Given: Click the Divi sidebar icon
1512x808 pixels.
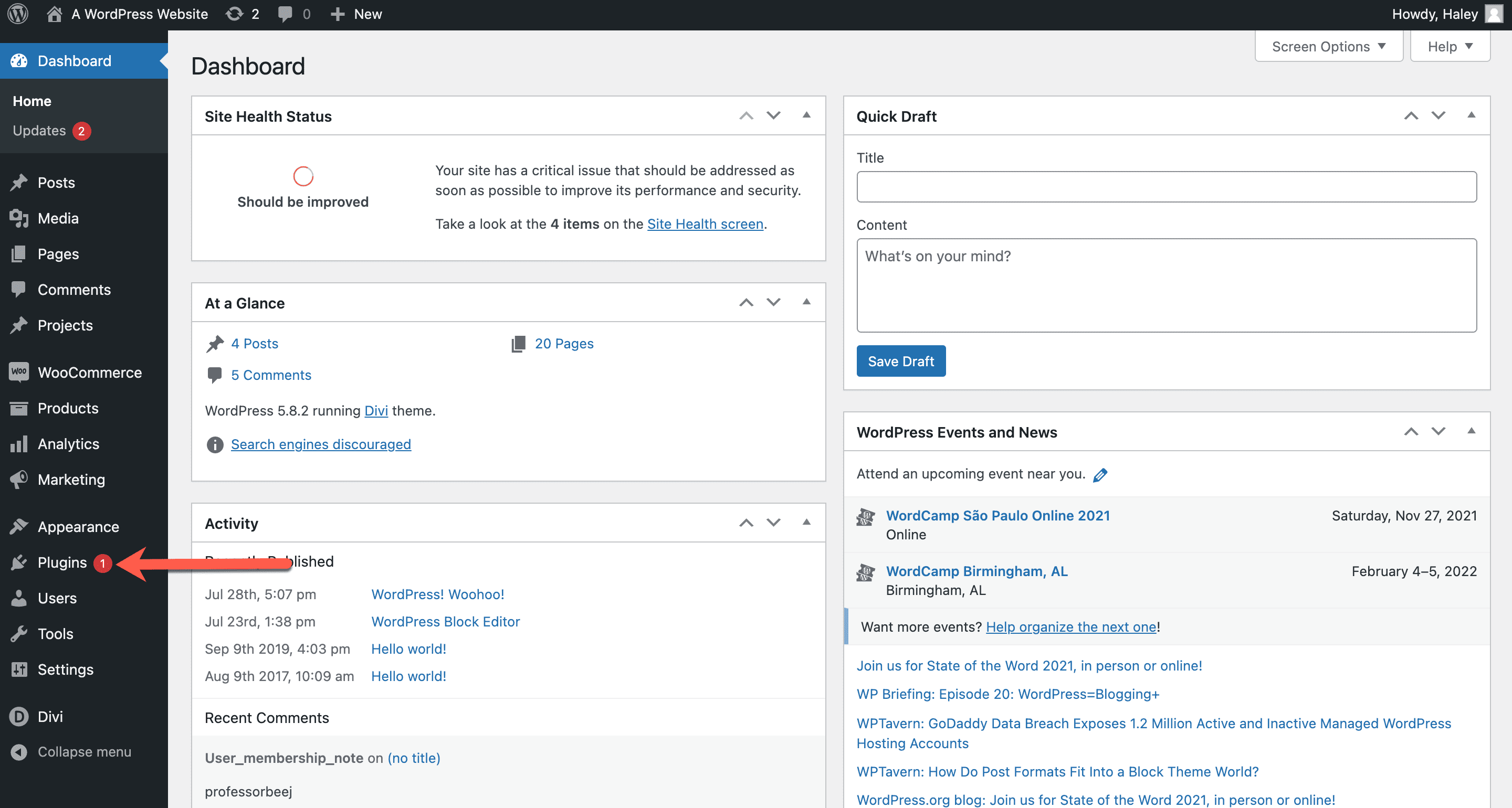Looking at the screenshot, I should (19, 717).
